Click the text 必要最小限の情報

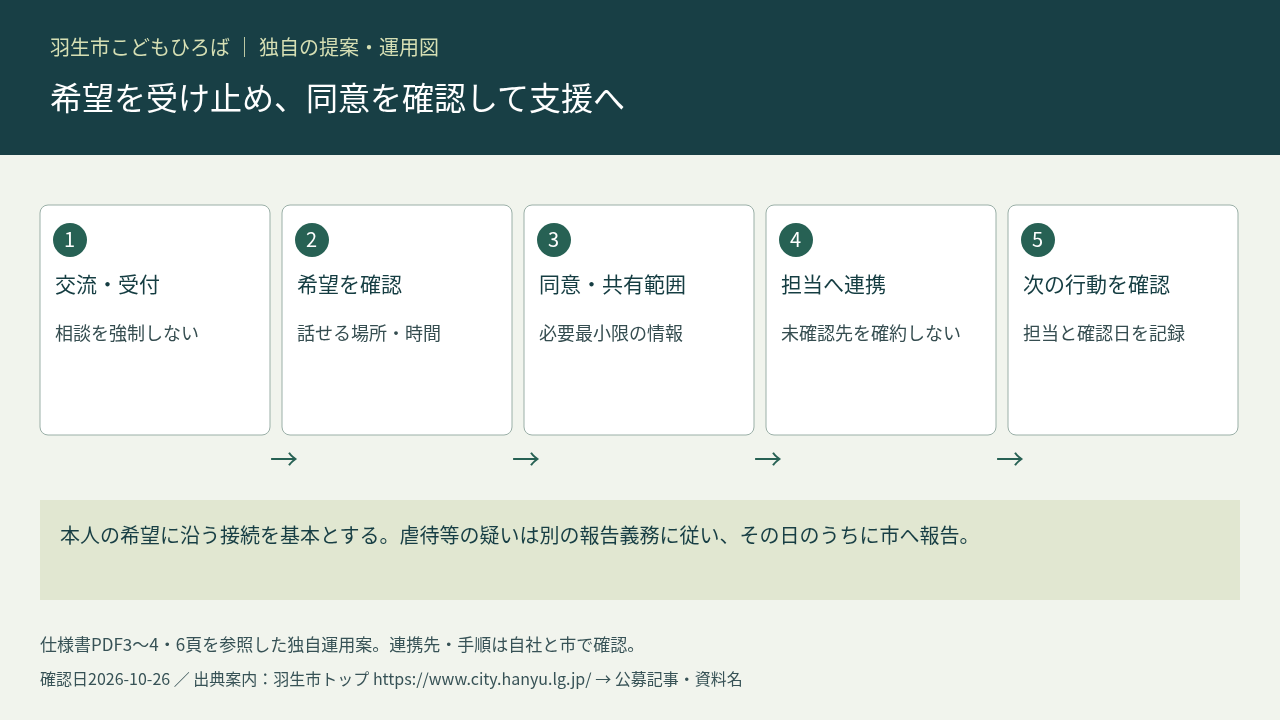611,333
